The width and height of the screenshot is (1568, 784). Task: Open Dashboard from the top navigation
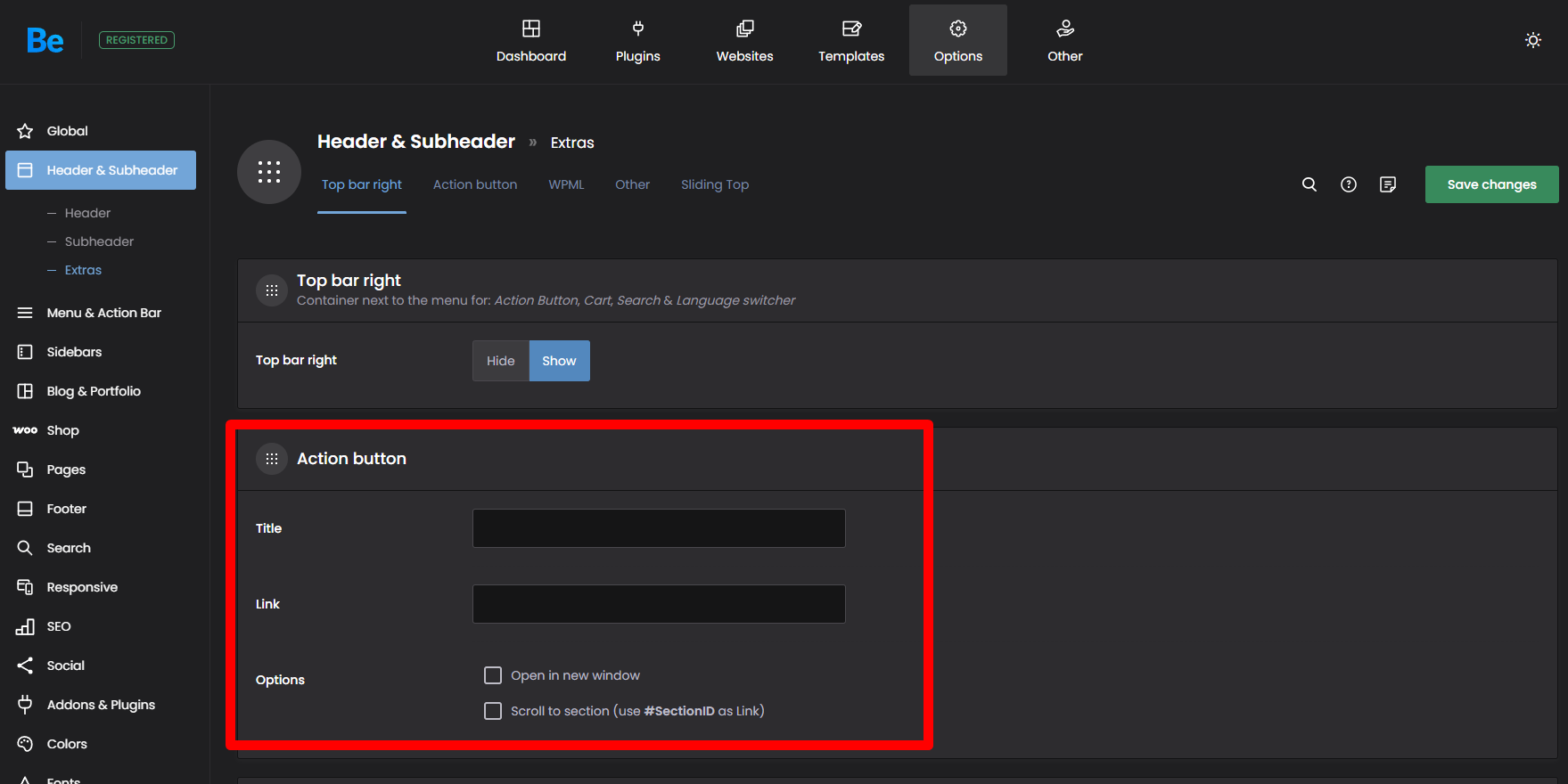pos(530,41)
